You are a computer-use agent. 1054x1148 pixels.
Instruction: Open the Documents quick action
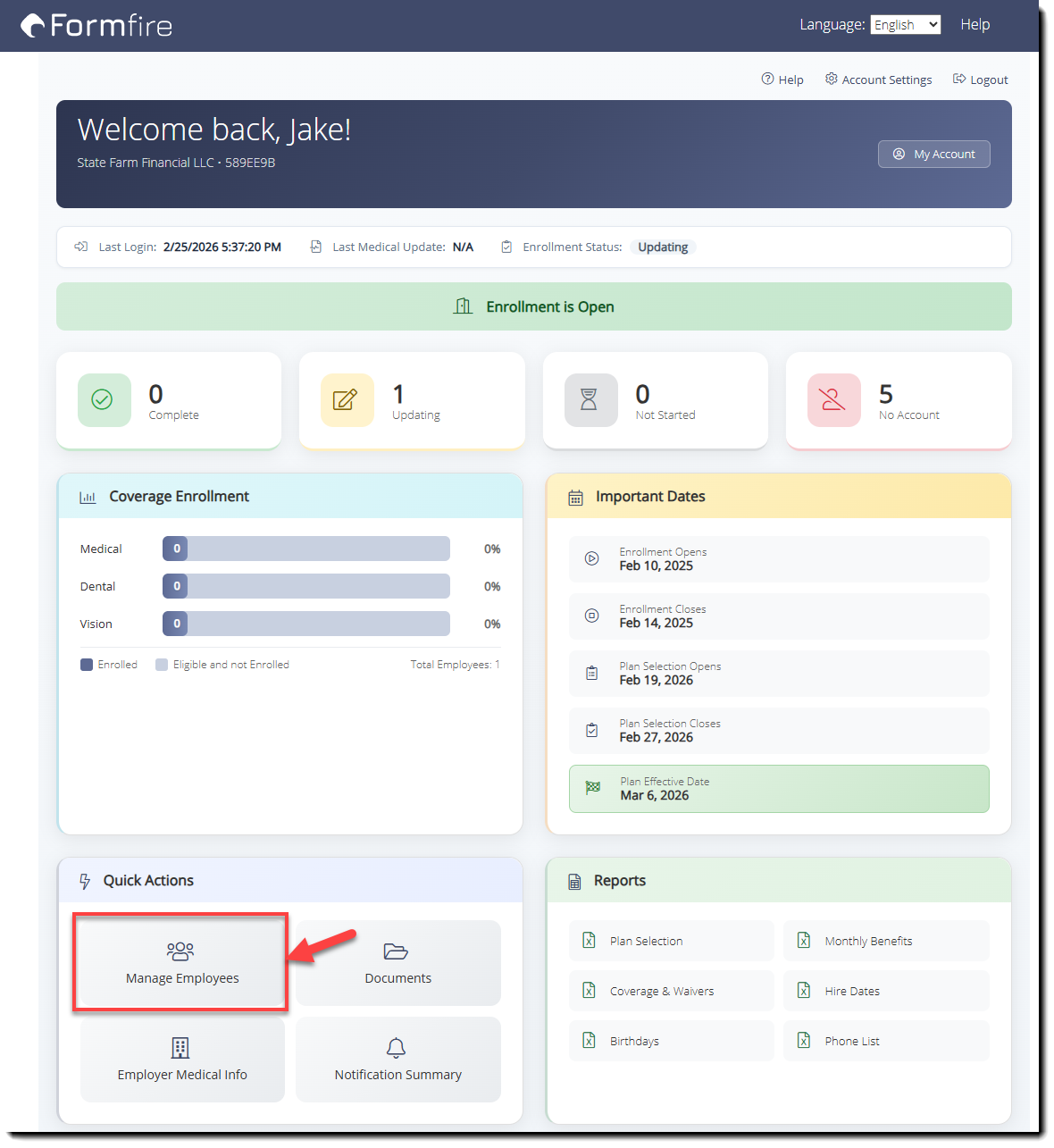coord(397,963)
